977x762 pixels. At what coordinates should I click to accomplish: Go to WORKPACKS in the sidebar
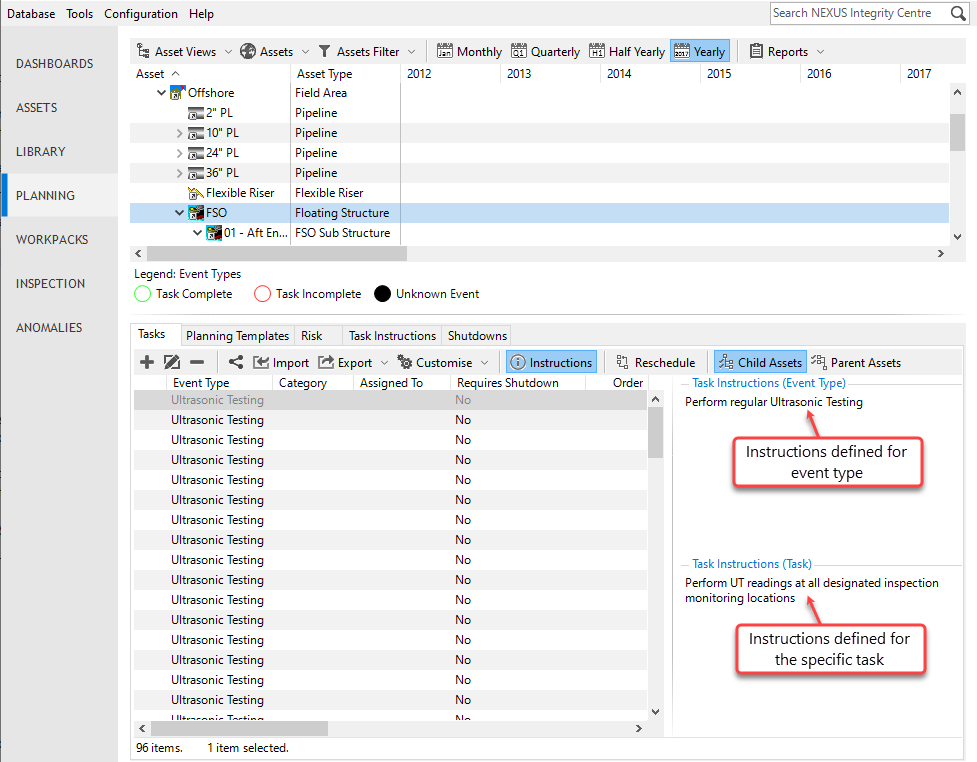click(x=52, y=239)
